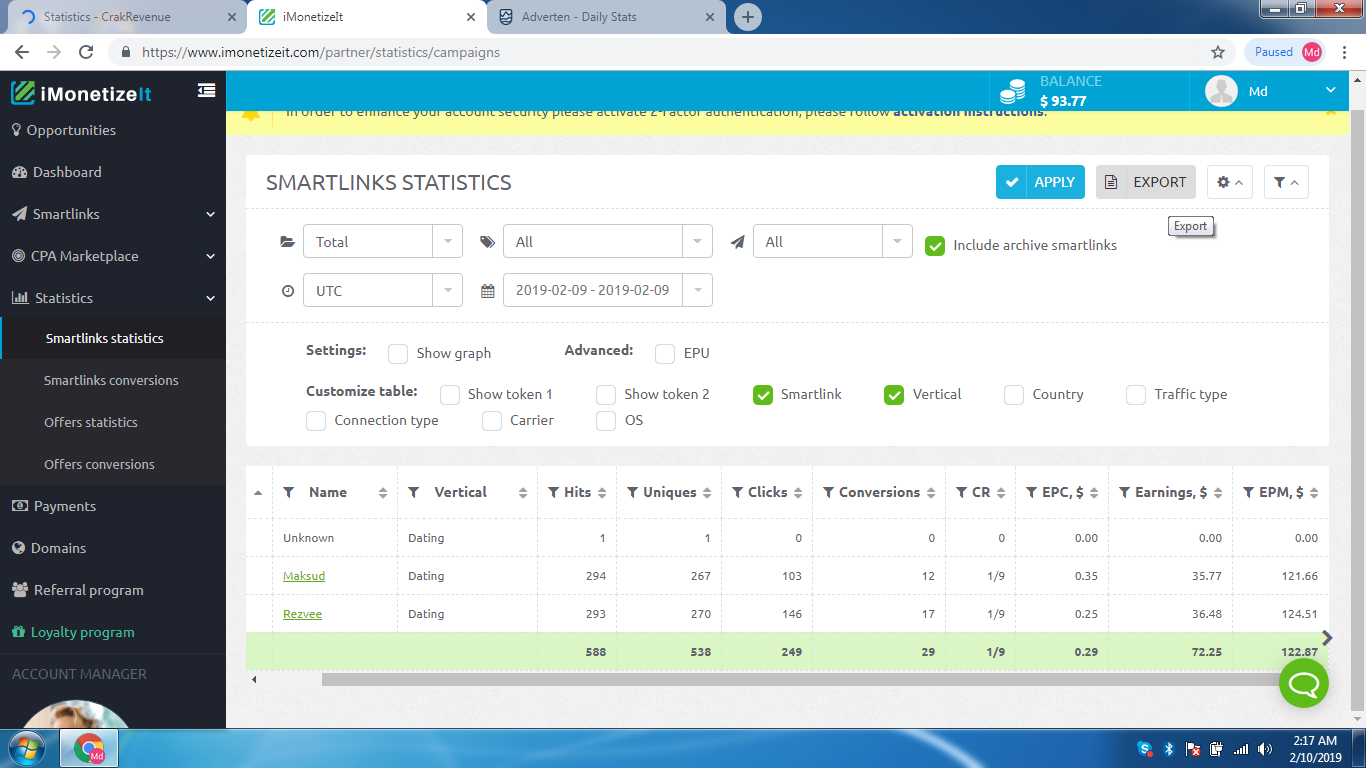Click the EPC column filter icon
The width and height of the screenshot is (1366, 768).
(1031, 492)
